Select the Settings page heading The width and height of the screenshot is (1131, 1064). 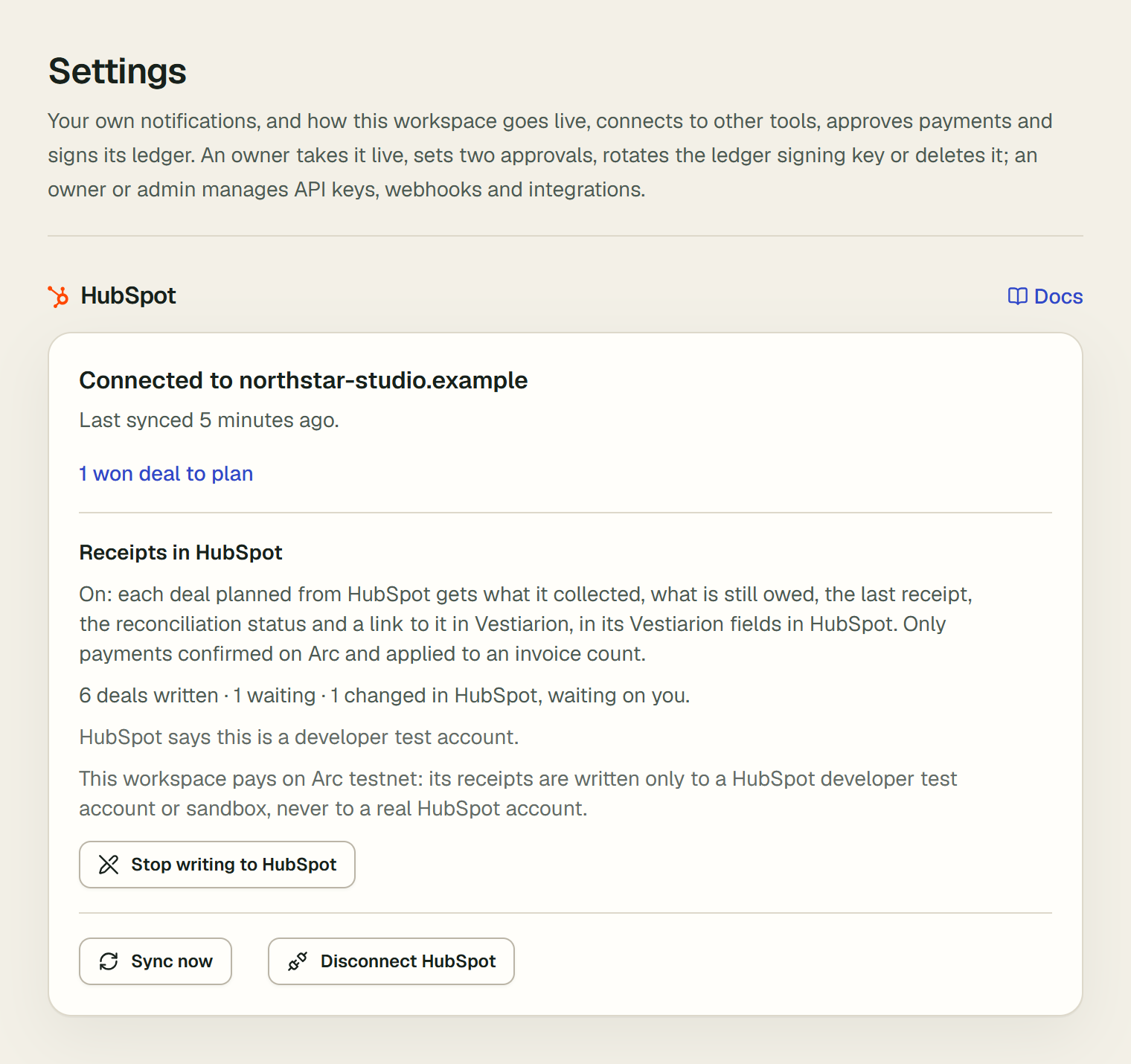pos(118,71)
